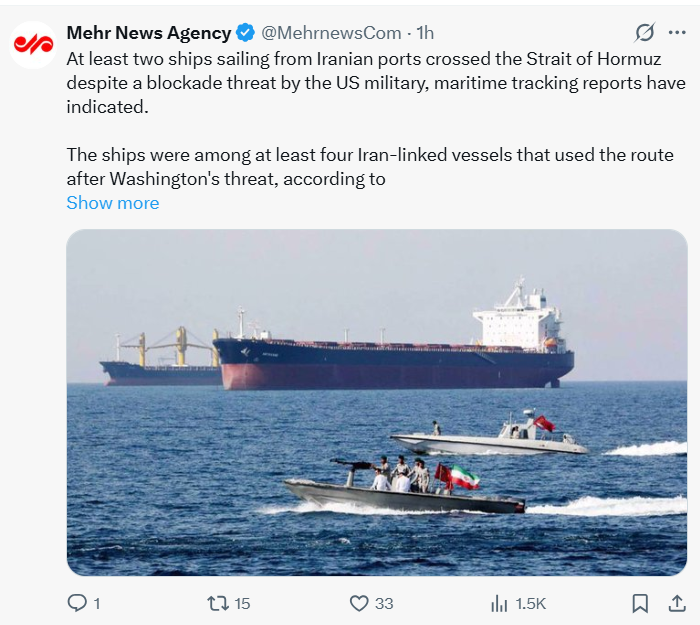
Task: Click the repost count of 15
Action: tap(241, 603)
